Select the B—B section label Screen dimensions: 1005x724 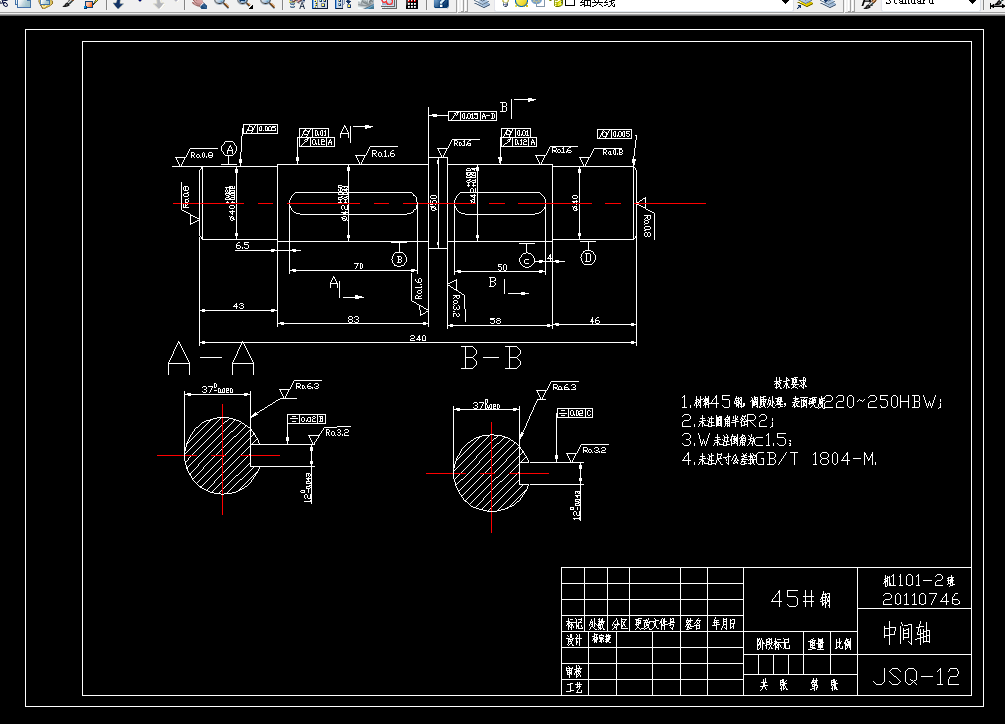tap(492, 358)
